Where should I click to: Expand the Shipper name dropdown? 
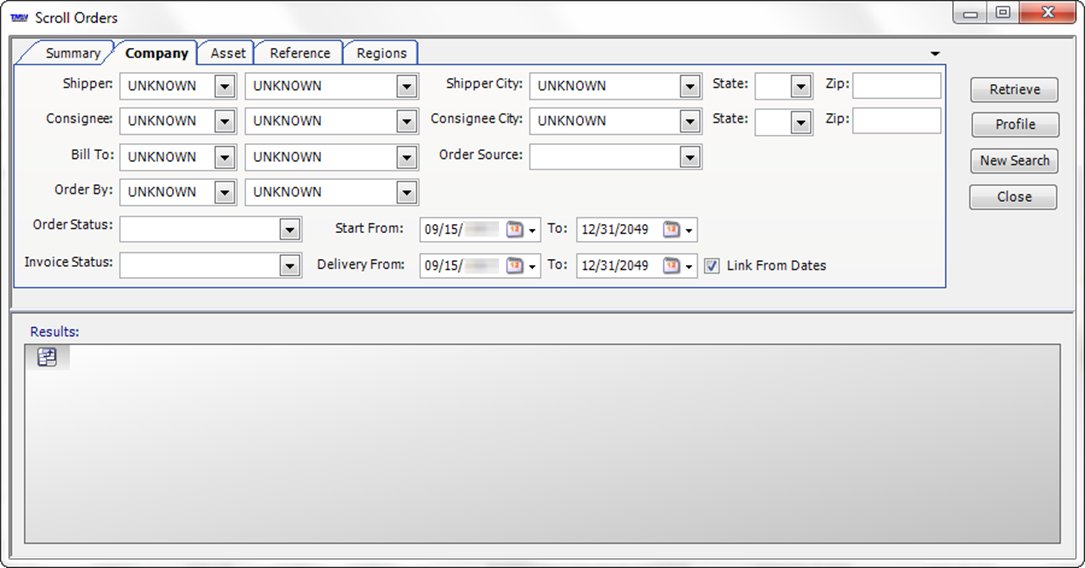pyautogui.click(x=407, y=86)
